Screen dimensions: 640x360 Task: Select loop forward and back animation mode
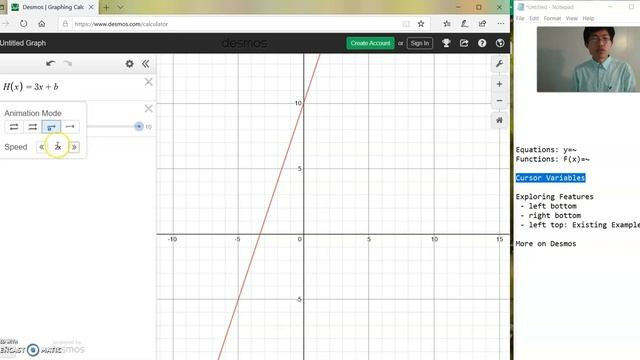click(14, 127)
